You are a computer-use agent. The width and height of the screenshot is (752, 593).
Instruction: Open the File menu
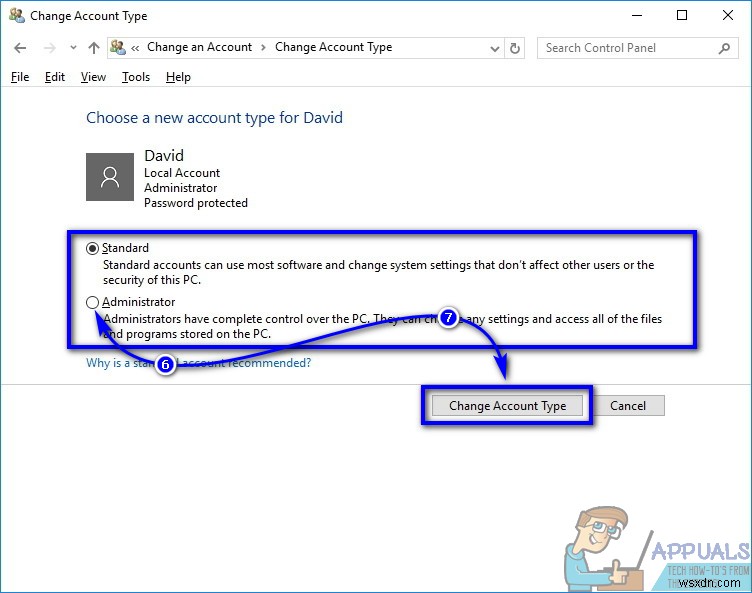(20, 77)
